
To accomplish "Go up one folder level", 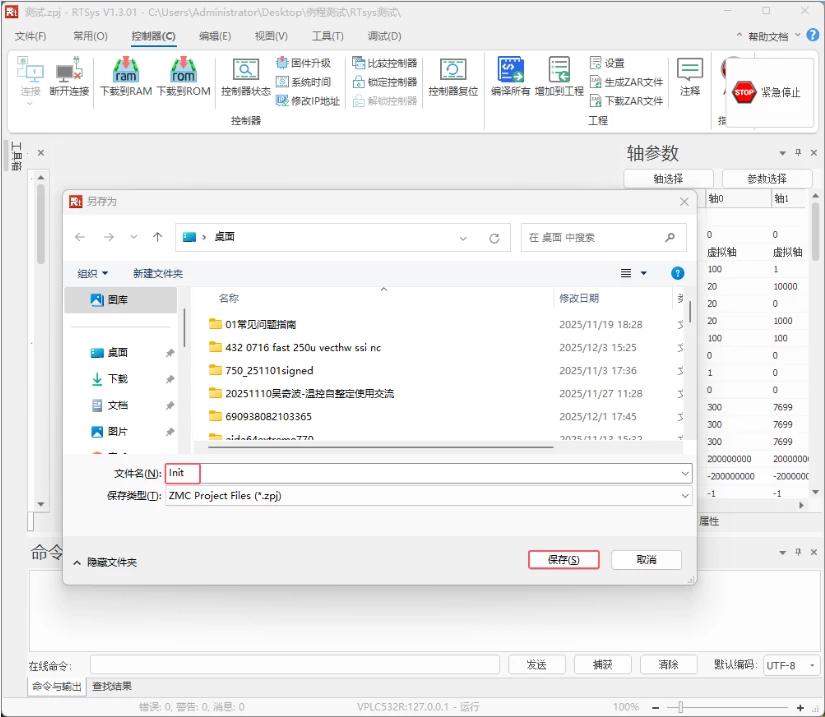I will pyautogui.click(x=157, y=237).
